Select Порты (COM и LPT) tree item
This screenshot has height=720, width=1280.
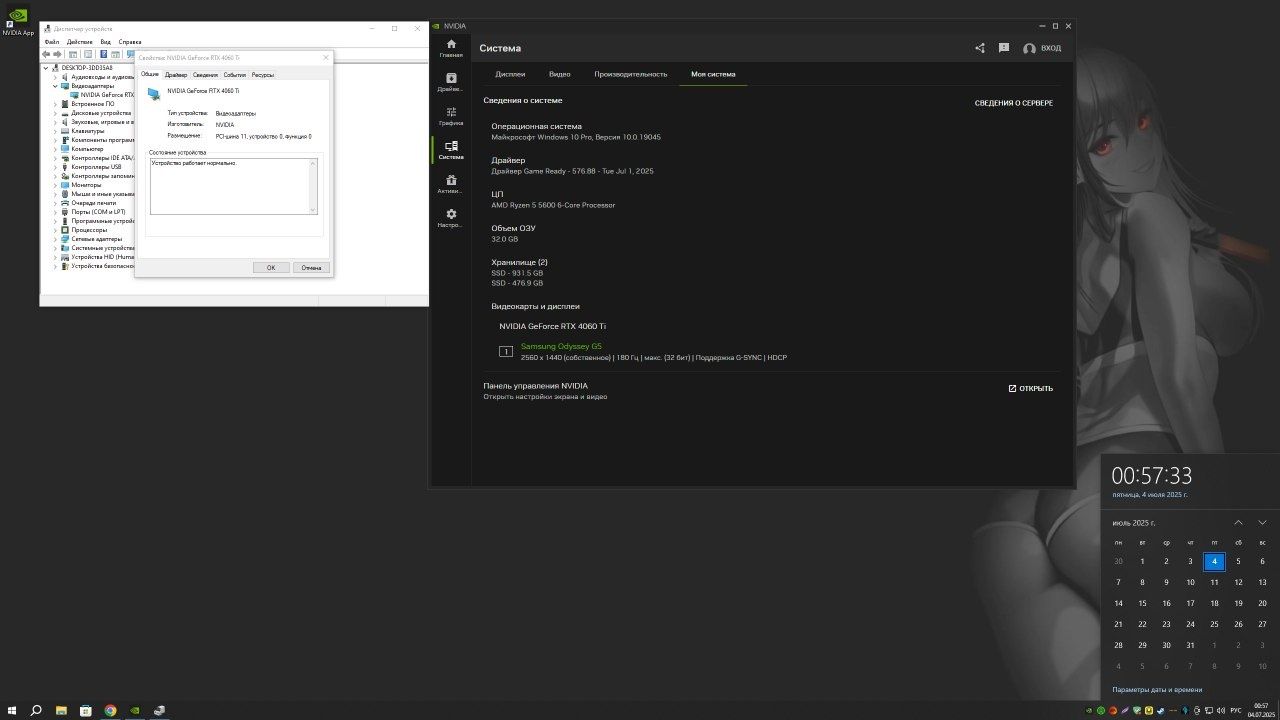(98, 212)
